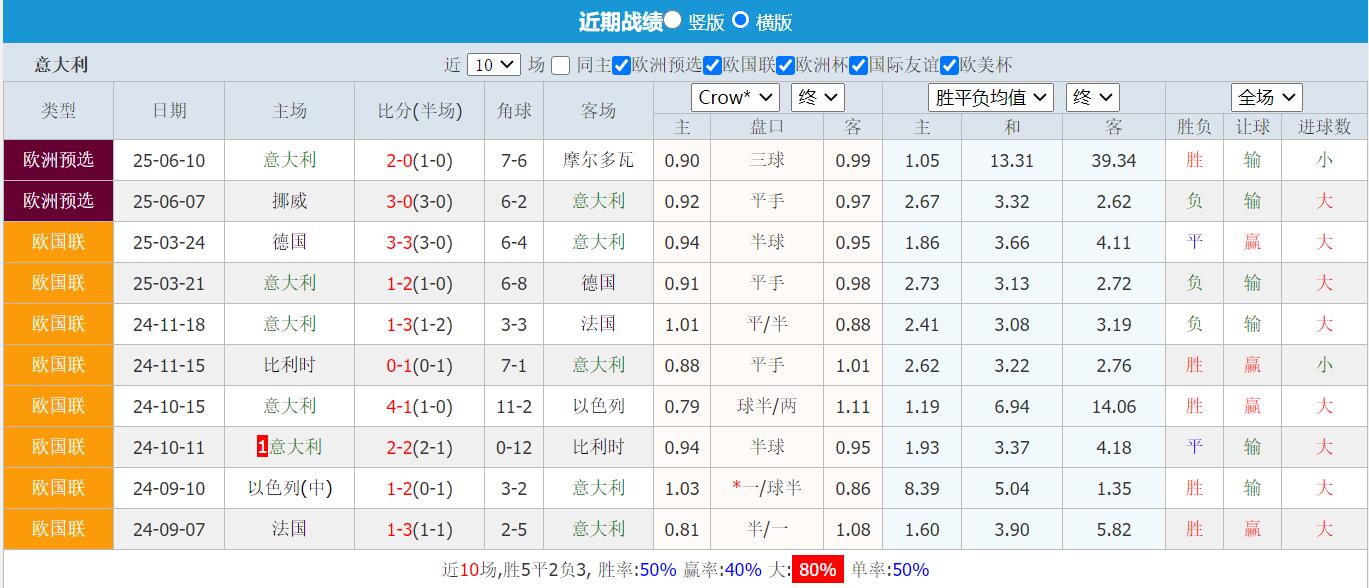
Task: Click the 2-0(1-0) score link
Action: point(418,159)
